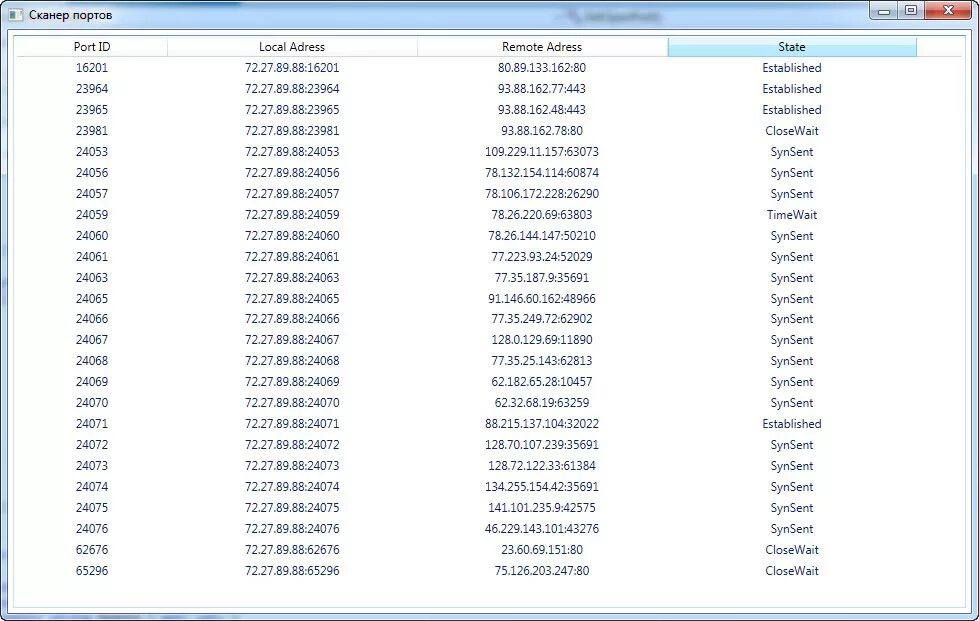The width and height of the screenshot is (979, 621).
Task: Minimize the Сканер портов window
Action: pos(883,11)
